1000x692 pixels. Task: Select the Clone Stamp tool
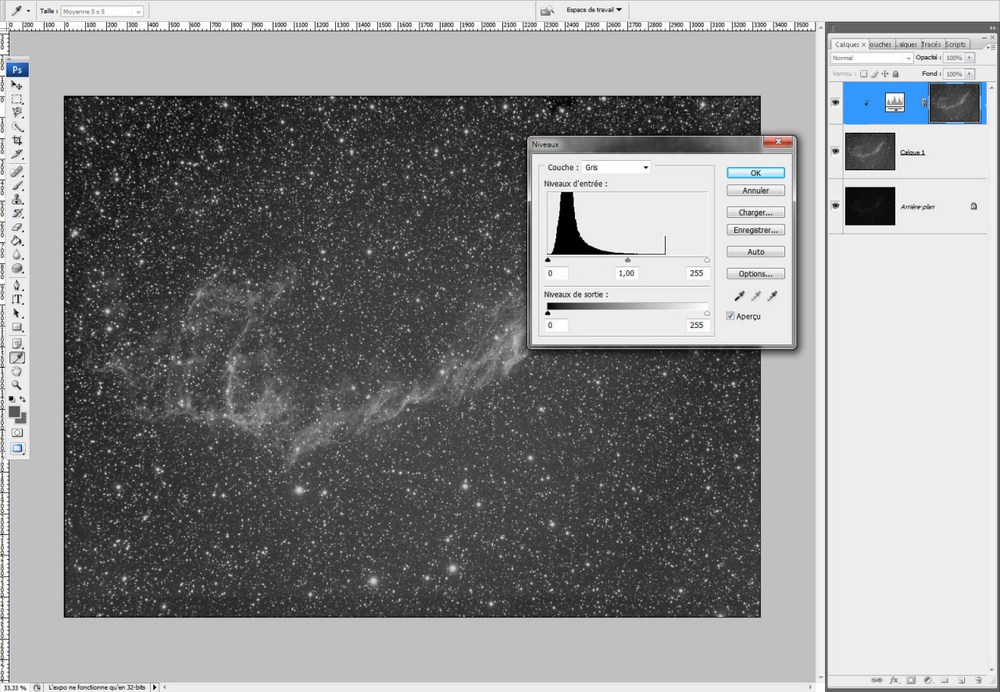coord(17,199)
